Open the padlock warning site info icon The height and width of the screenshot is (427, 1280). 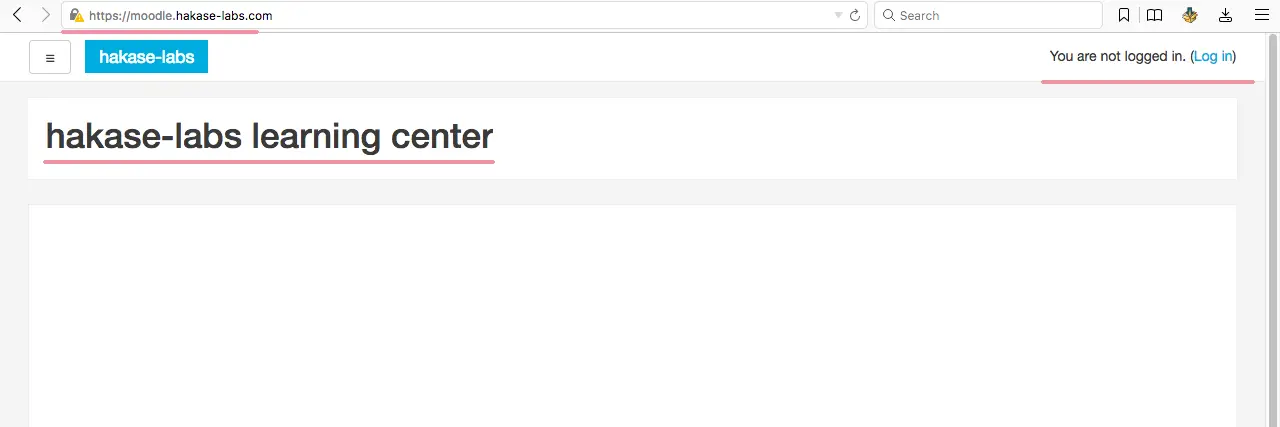point(77,16)
